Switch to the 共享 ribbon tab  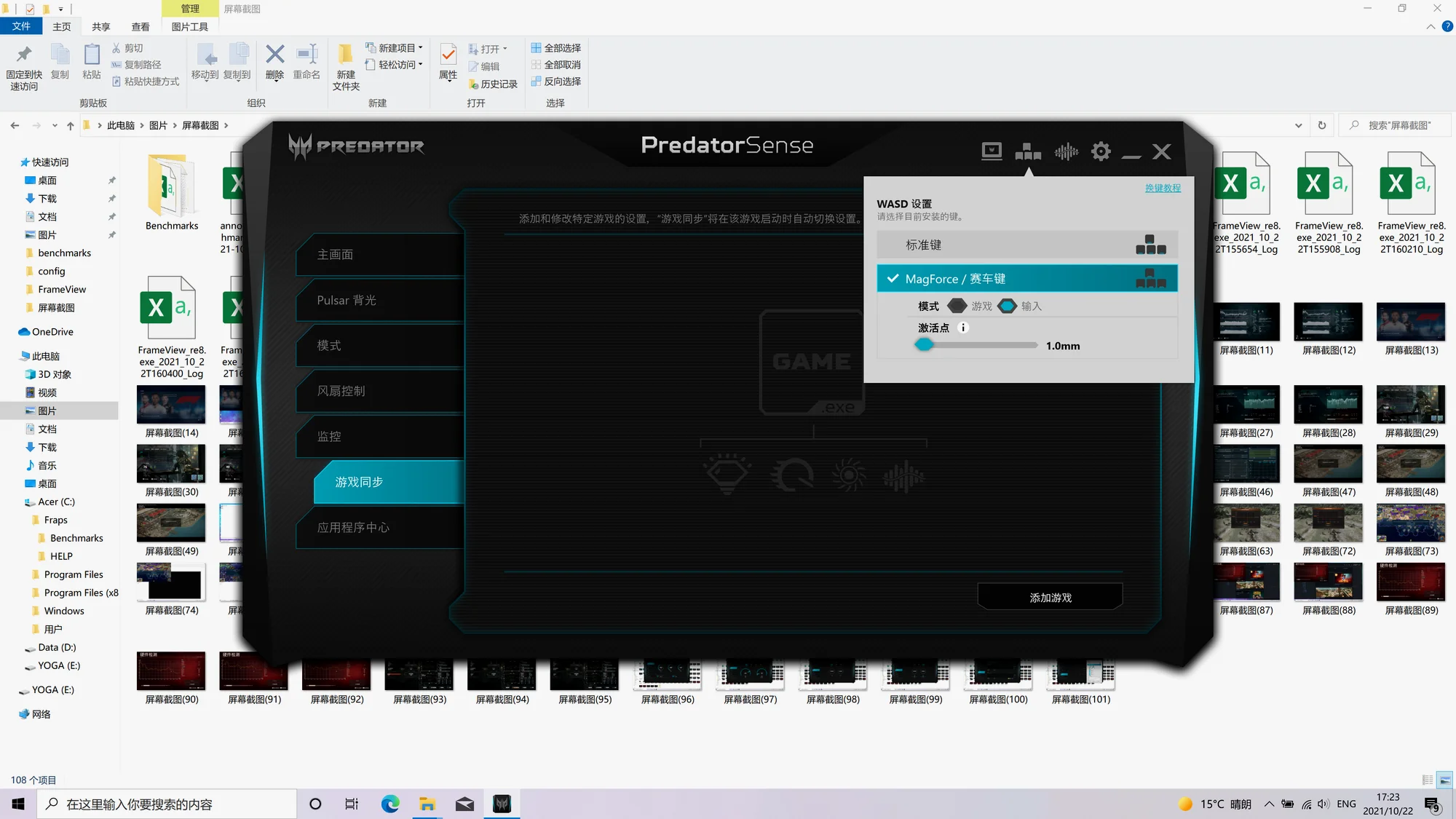click(x=100, y=26)
